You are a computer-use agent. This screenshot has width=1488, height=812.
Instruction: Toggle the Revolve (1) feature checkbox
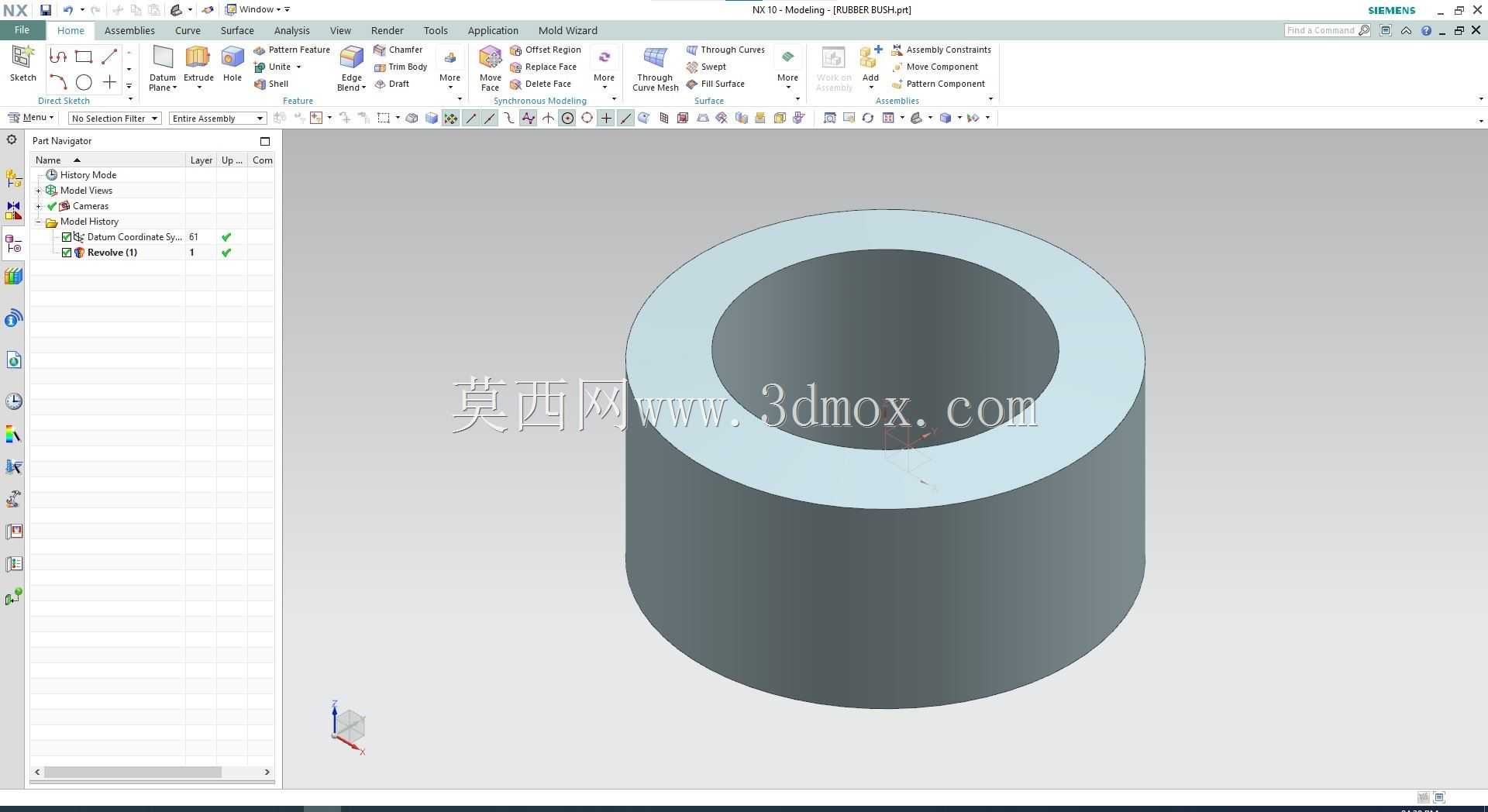pos(67,253)
